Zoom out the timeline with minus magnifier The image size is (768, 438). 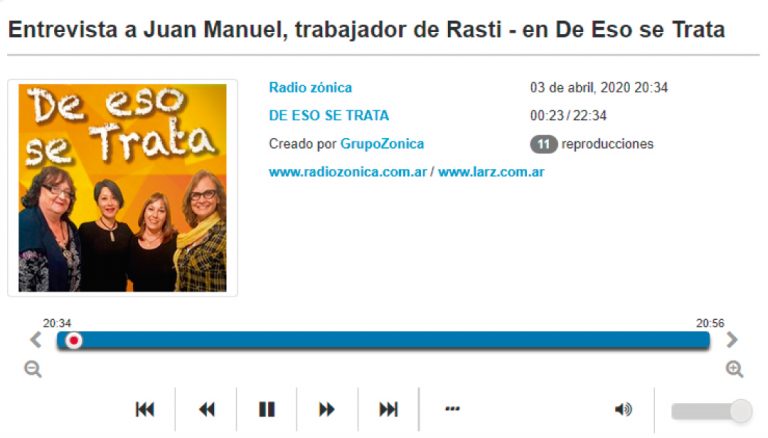pos(33,369)
